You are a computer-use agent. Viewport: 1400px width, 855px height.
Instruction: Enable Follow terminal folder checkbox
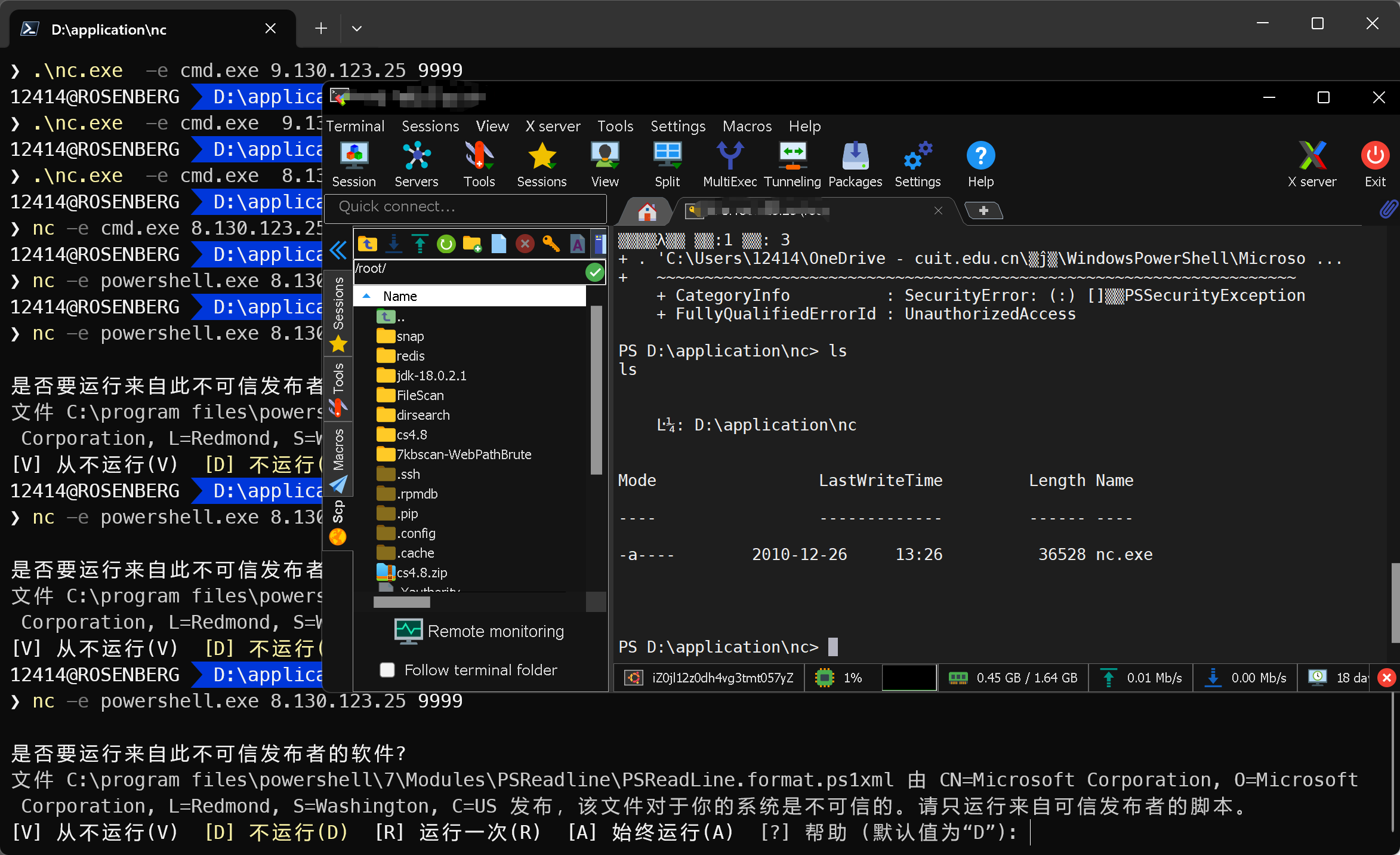[387, 670]
